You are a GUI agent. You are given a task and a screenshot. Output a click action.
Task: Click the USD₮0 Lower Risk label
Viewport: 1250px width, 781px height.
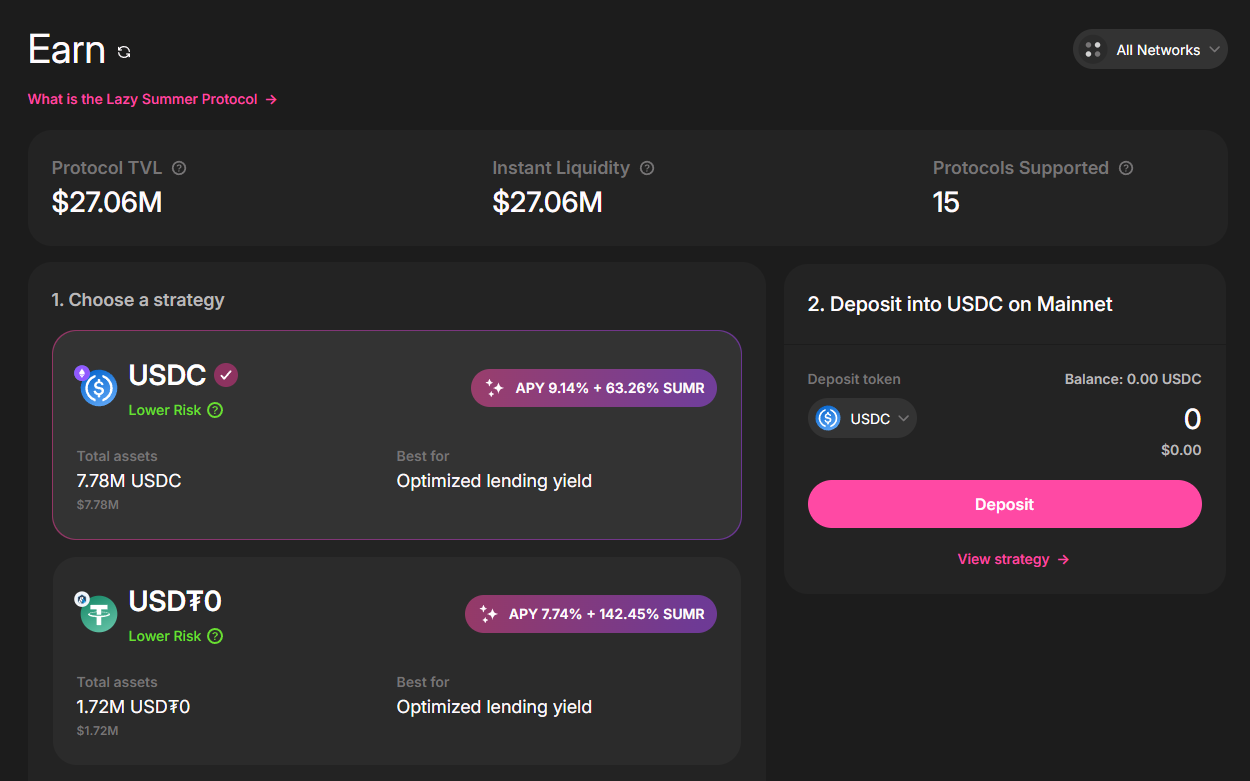pyautogui.click(x=165, y=636)
